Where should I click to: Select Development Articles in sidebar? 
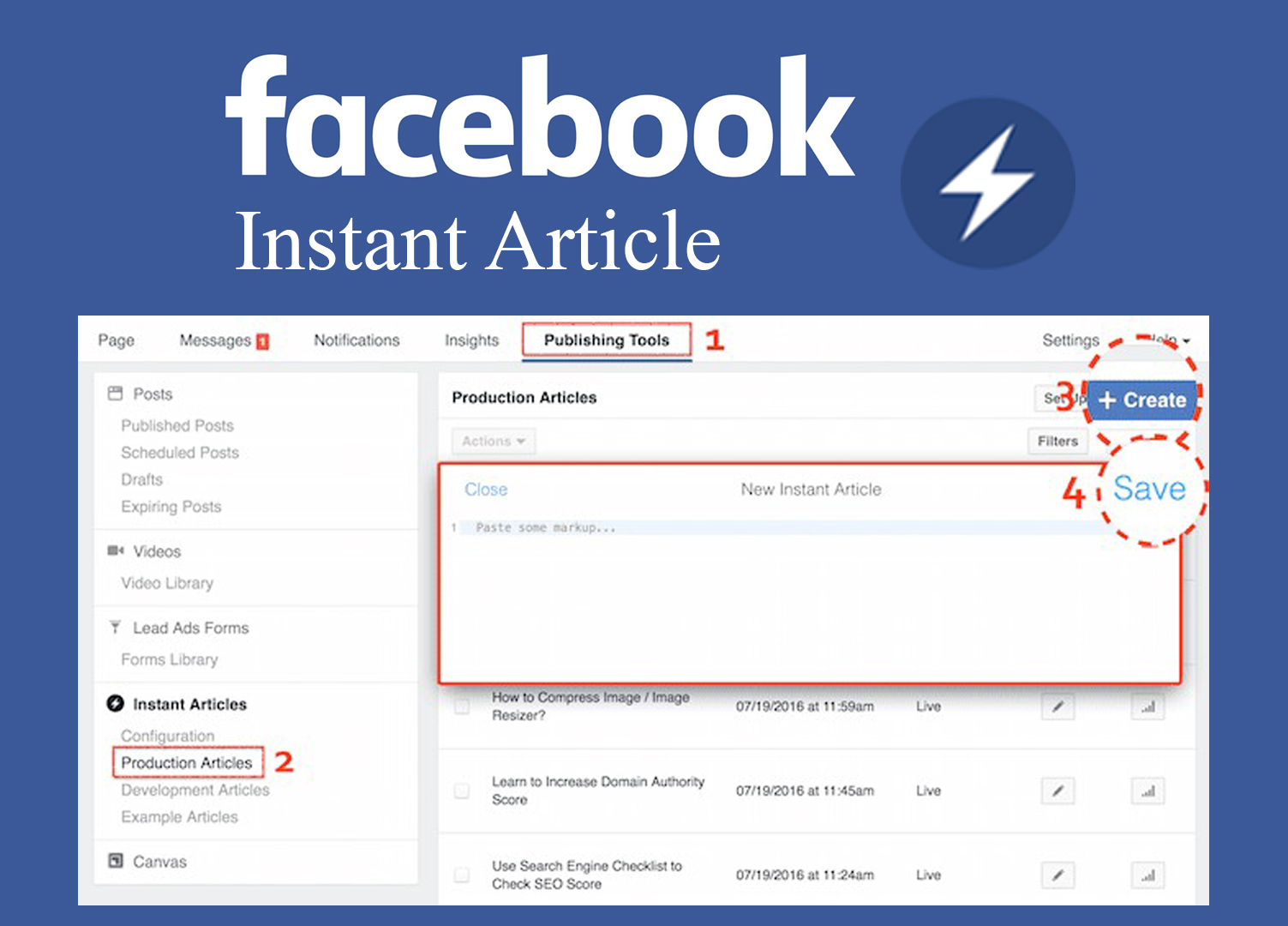[x=195, y=790]
